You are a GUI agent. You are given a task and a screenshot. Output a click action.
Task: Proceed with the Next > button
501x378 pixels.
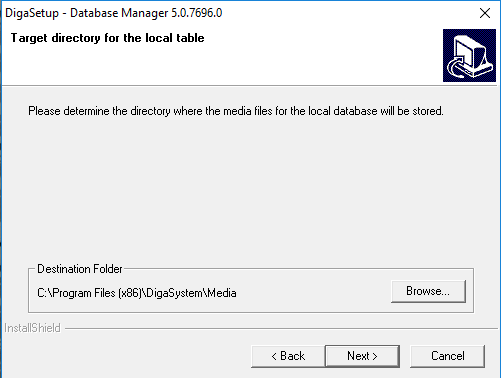pos(362,356)
